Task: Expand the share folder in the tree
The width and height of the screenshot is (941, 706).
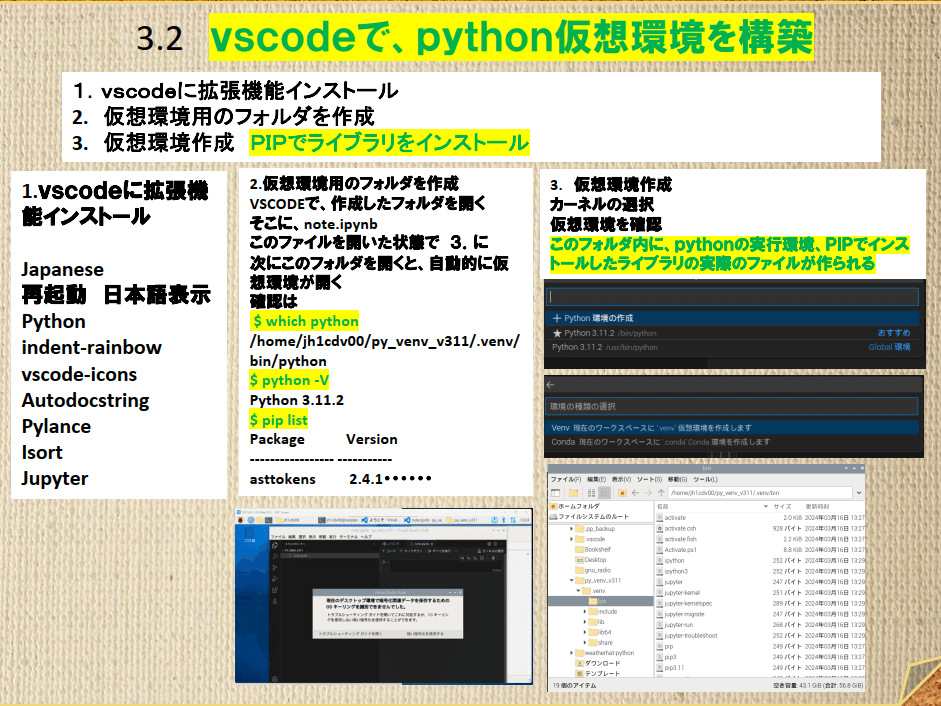Action: pyautogui.click(x=585, y=642)
